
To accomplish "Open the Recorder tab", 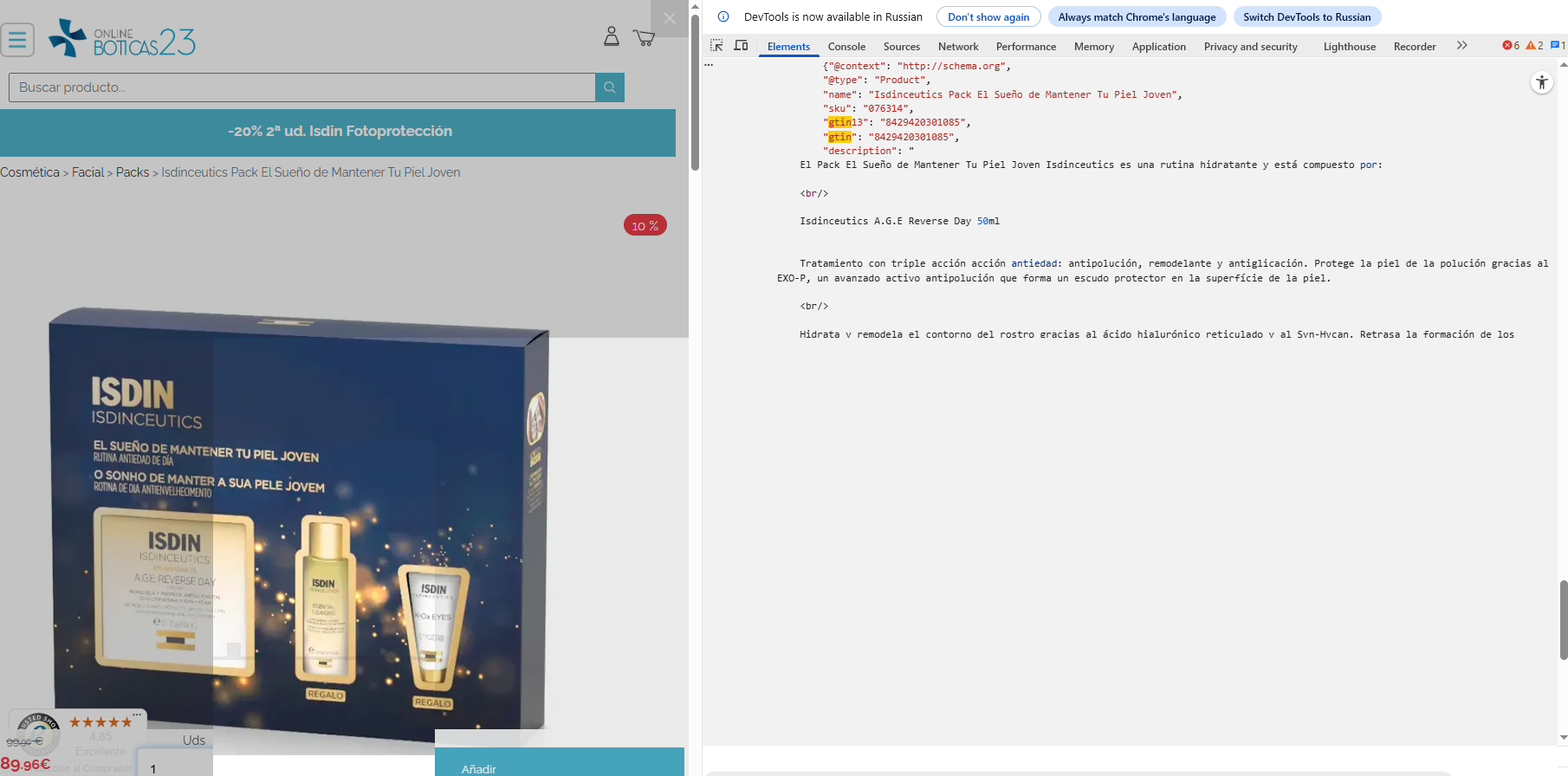I will click(1414, 47).
